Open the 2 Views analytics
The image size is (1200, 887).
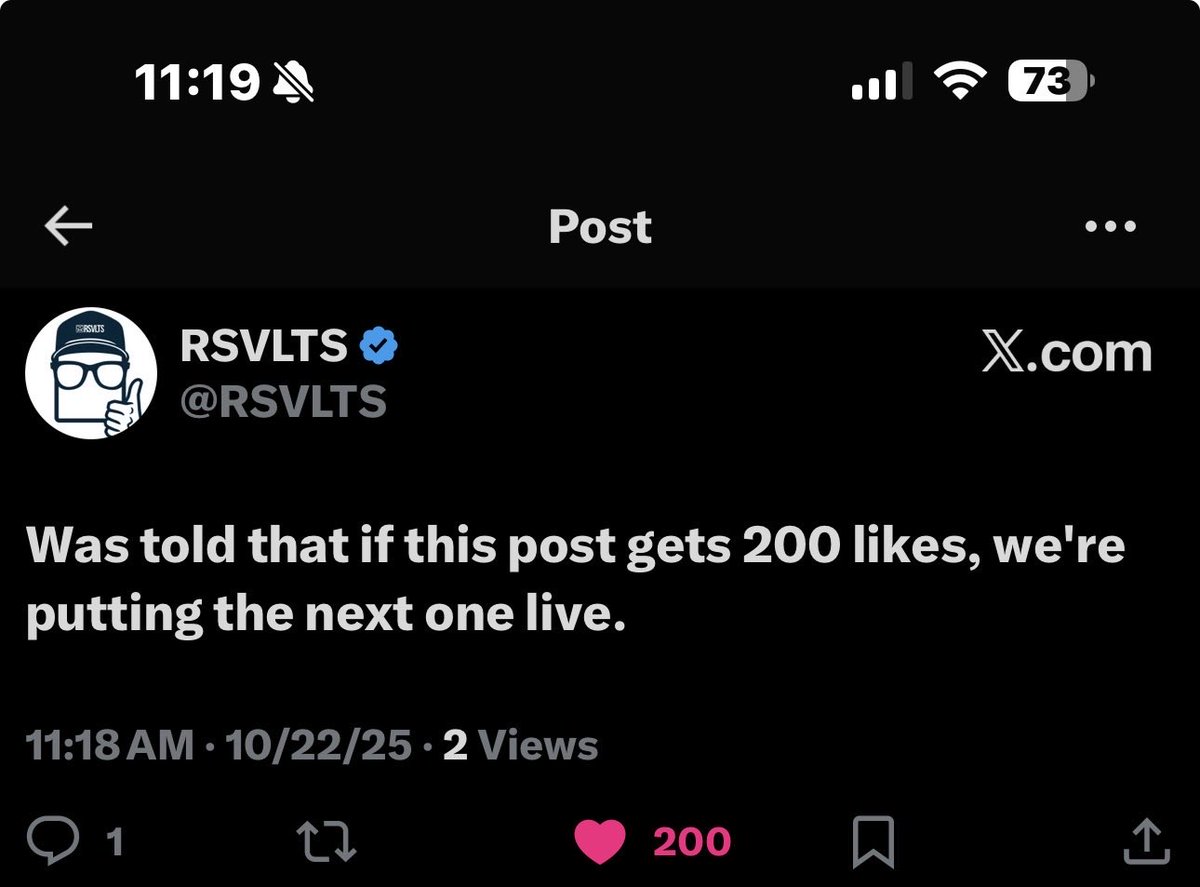point(520,745)
